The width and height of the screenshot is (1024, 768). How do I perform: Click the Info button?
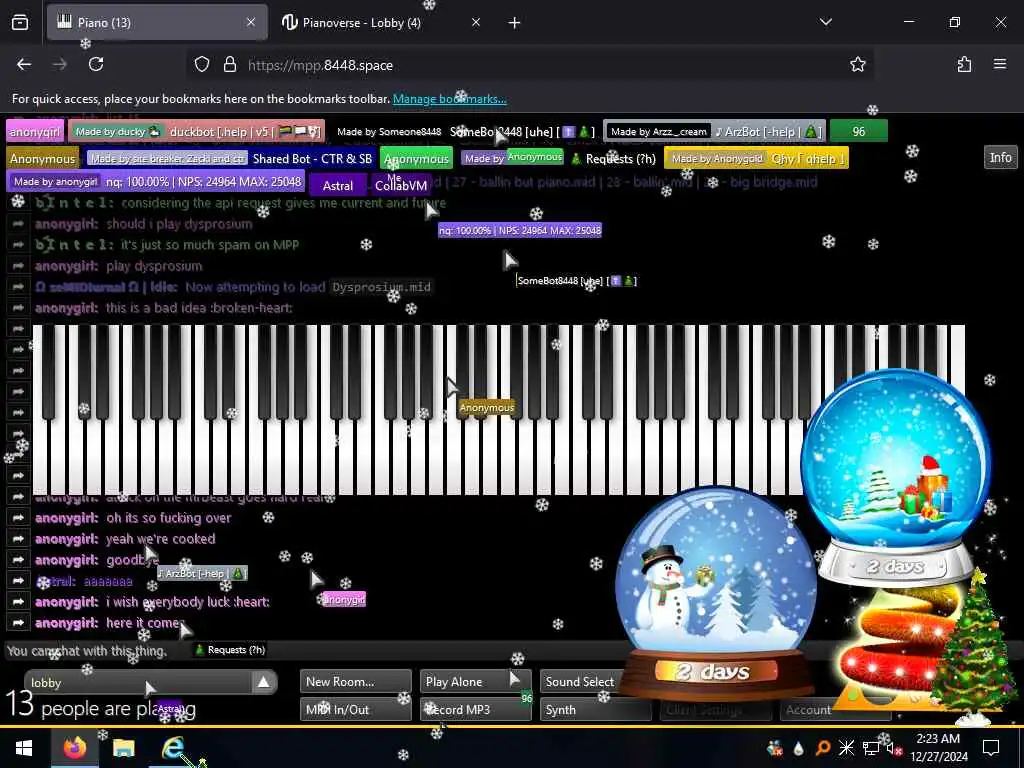point(1000,157)
